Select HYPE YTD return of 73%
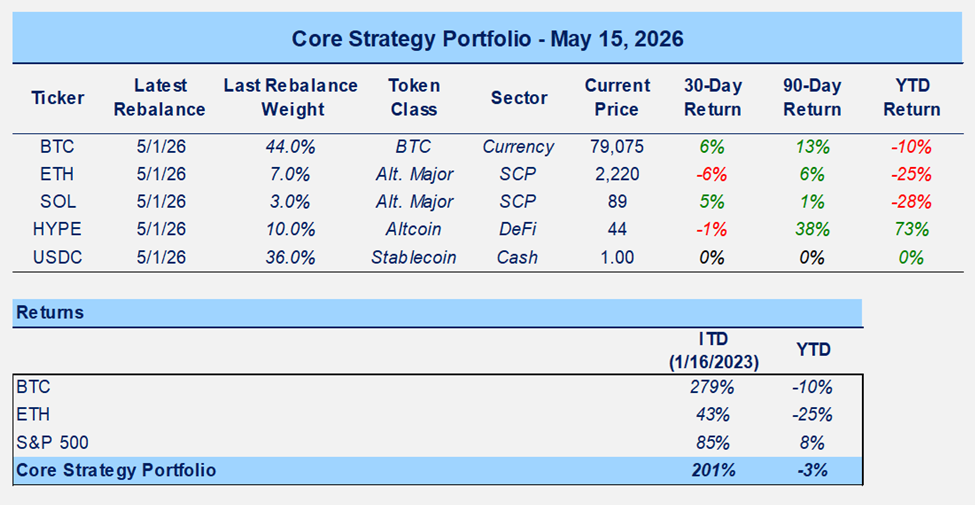This screenshot has height=505, width=975. [x=912, y=229]
